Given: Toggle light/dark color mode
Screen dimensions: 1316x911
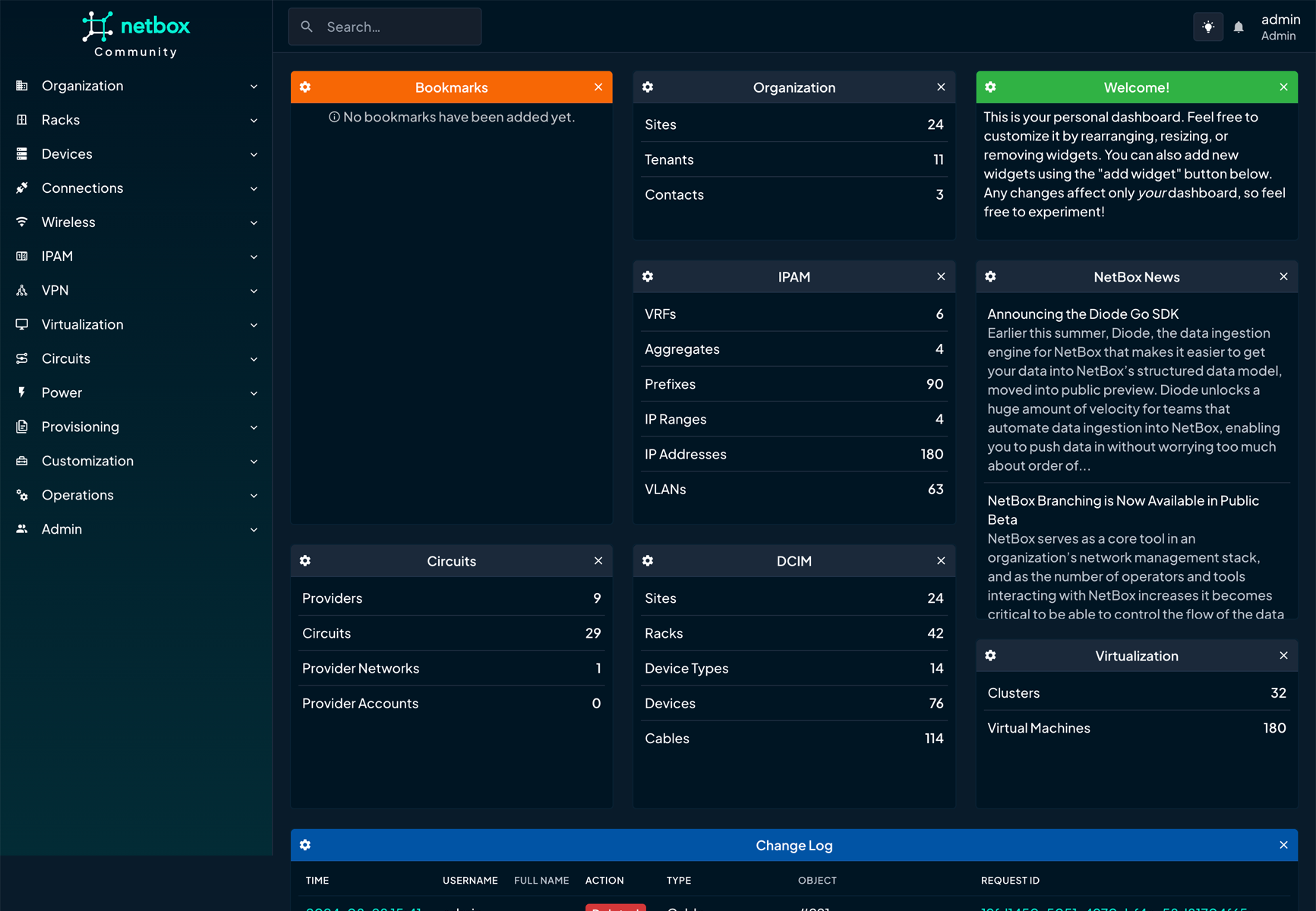Looking at the screenshot, I should point(1208,27).
